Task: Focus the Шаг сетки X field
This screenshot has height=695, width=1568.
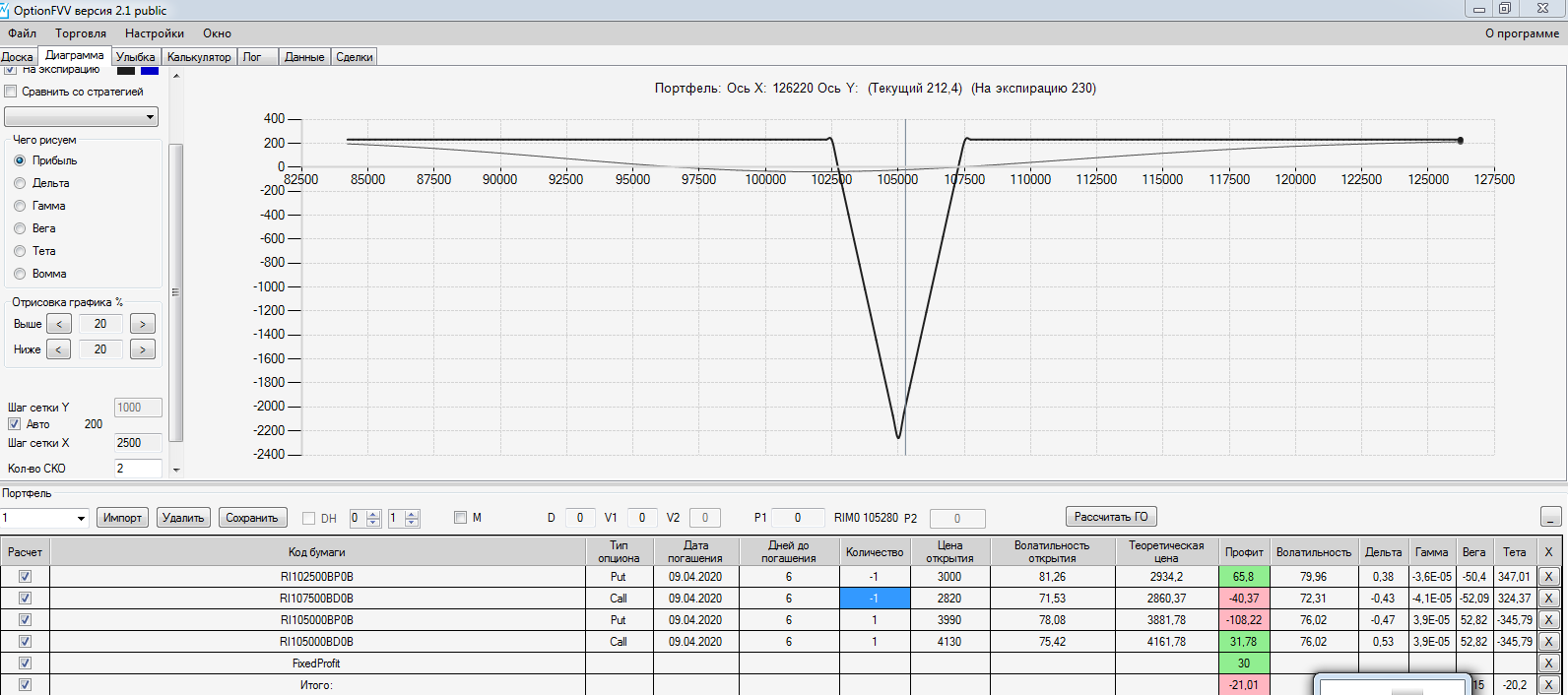Action: tap(138, 443)
